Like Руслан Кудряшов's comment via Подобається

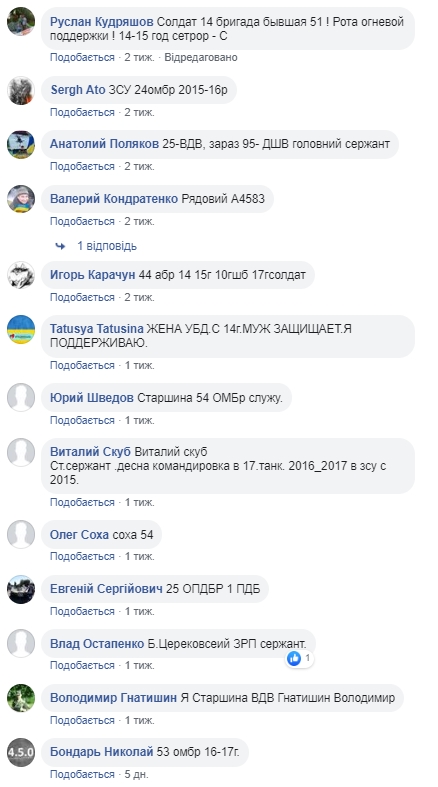[x=82, y=57]
